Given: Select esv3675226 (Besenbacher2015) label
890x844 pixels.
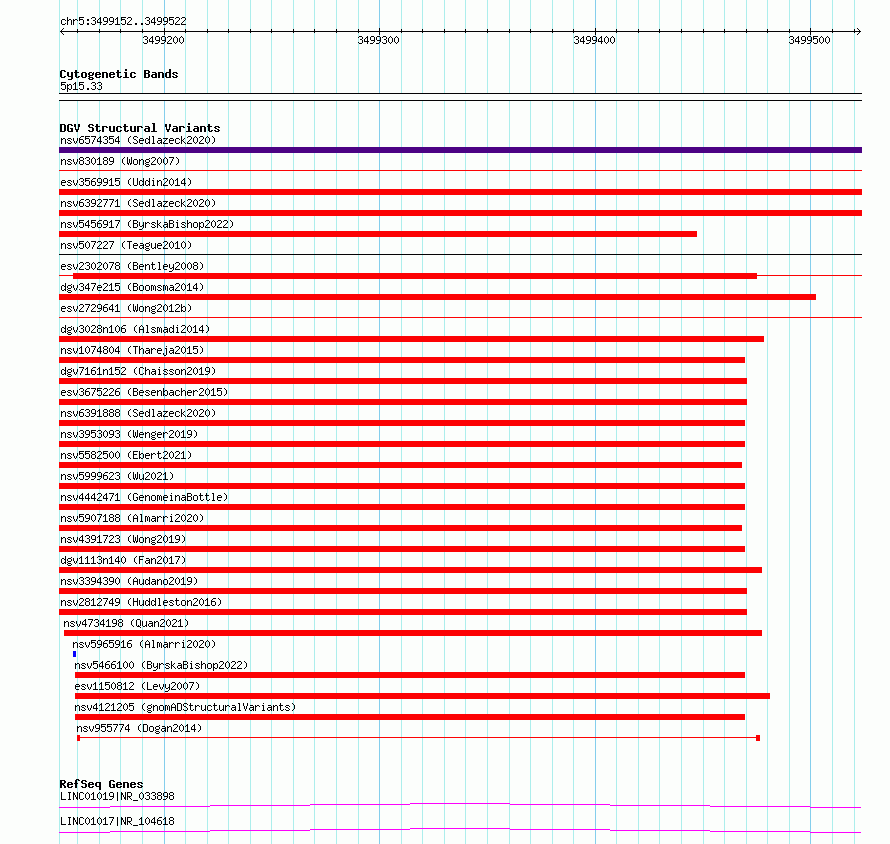Looking at the screenshot, I should (x=144, y=392).
